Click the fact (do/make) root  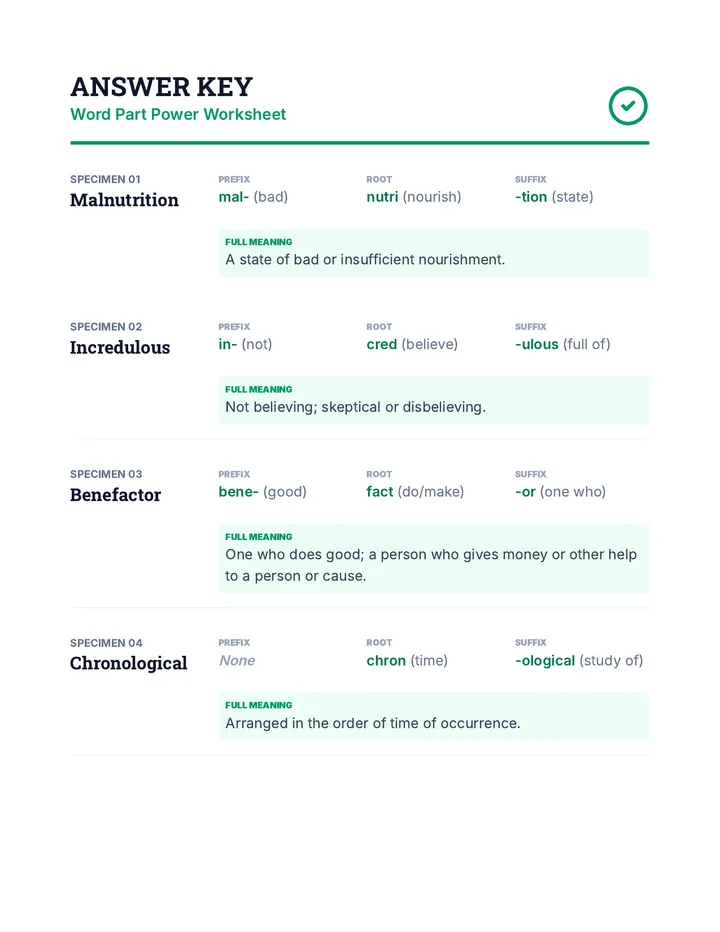coord(415,492)
